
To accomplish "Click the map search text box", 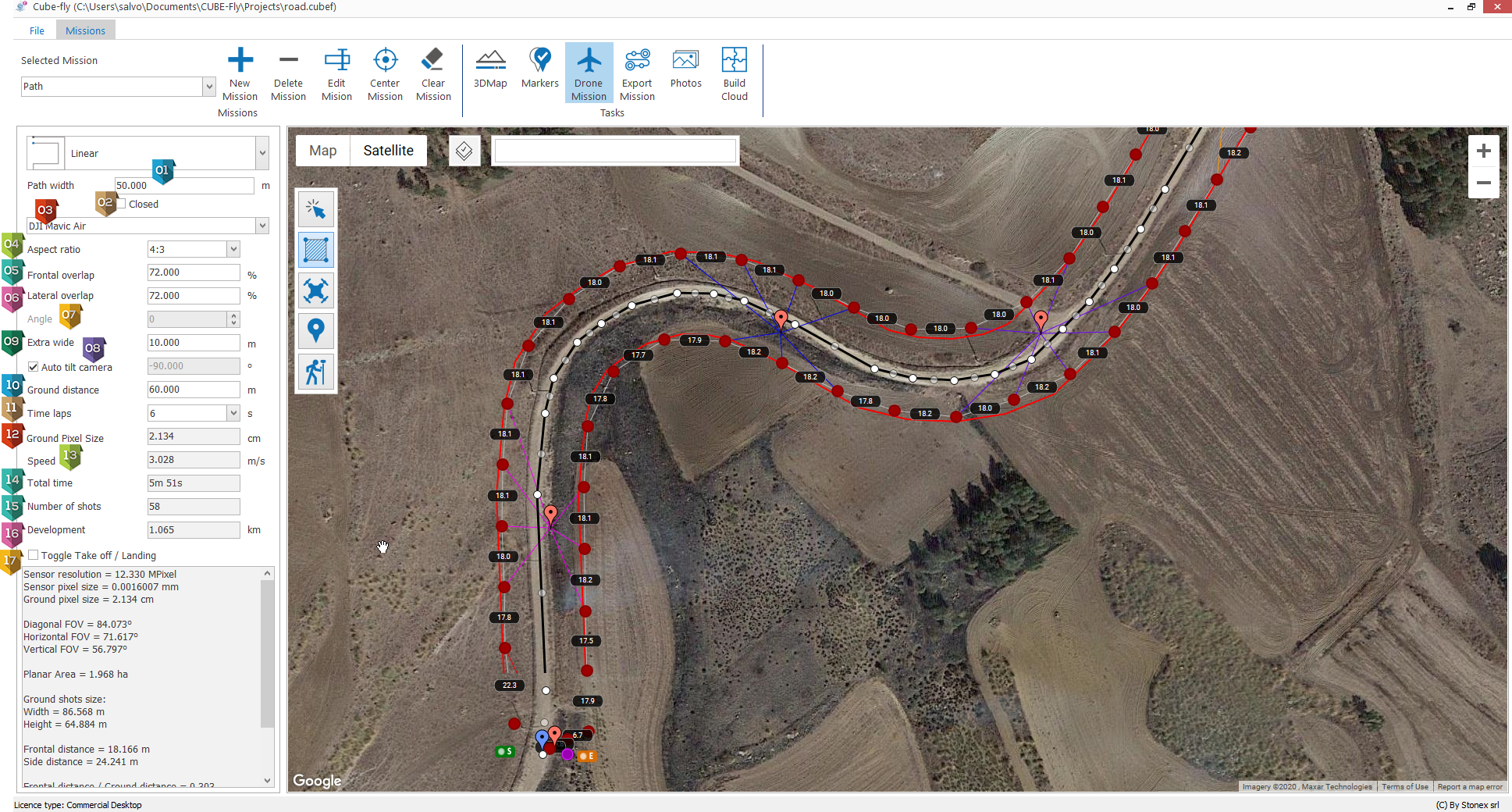I will 615,151.
